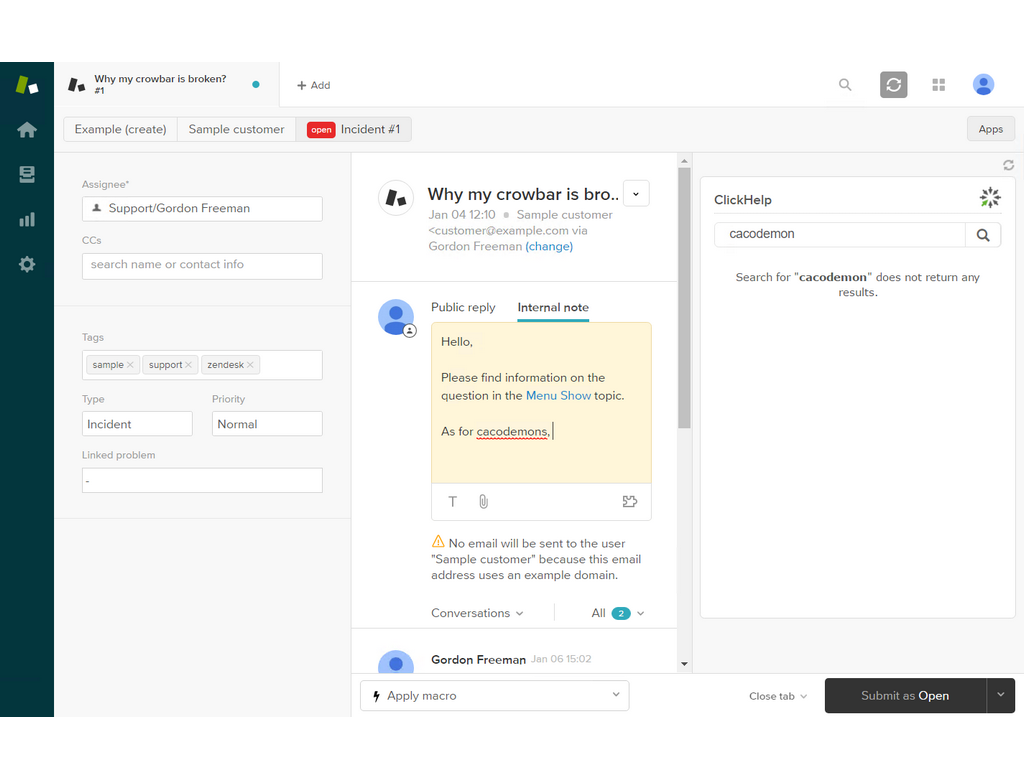Screen dimensions: 1024x768
Task: Open the Type dropdown showing Incident
Action: tap(137, 424)
